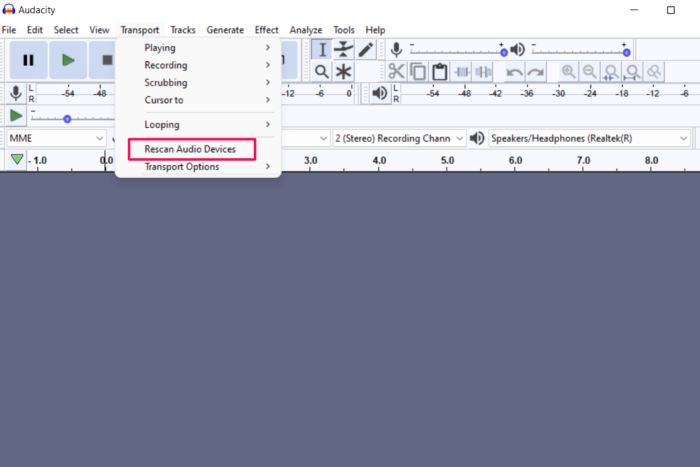Open the Effect menu

coord(267,30)
